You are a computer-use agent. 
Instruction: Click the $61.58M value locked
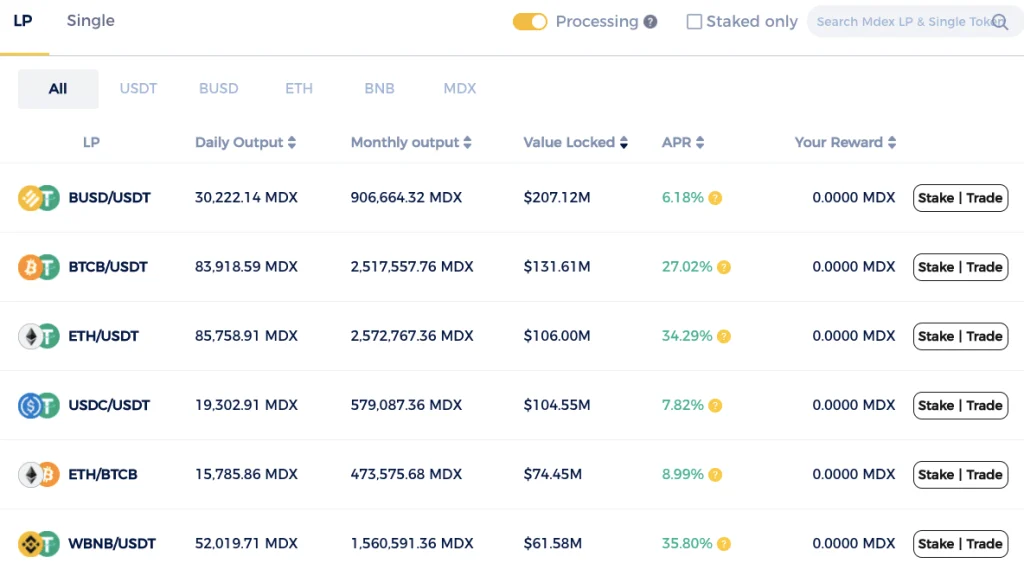(x=552, y=544)
